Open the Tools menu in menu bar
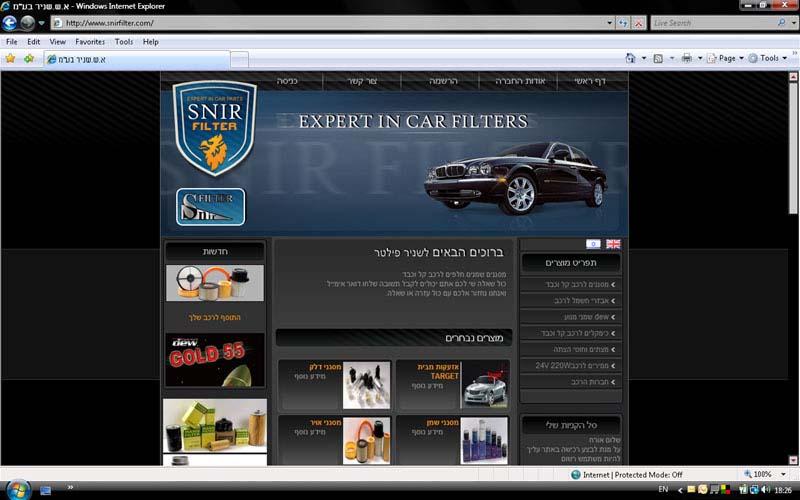This screenshot has width=800, height=500. 123,42
